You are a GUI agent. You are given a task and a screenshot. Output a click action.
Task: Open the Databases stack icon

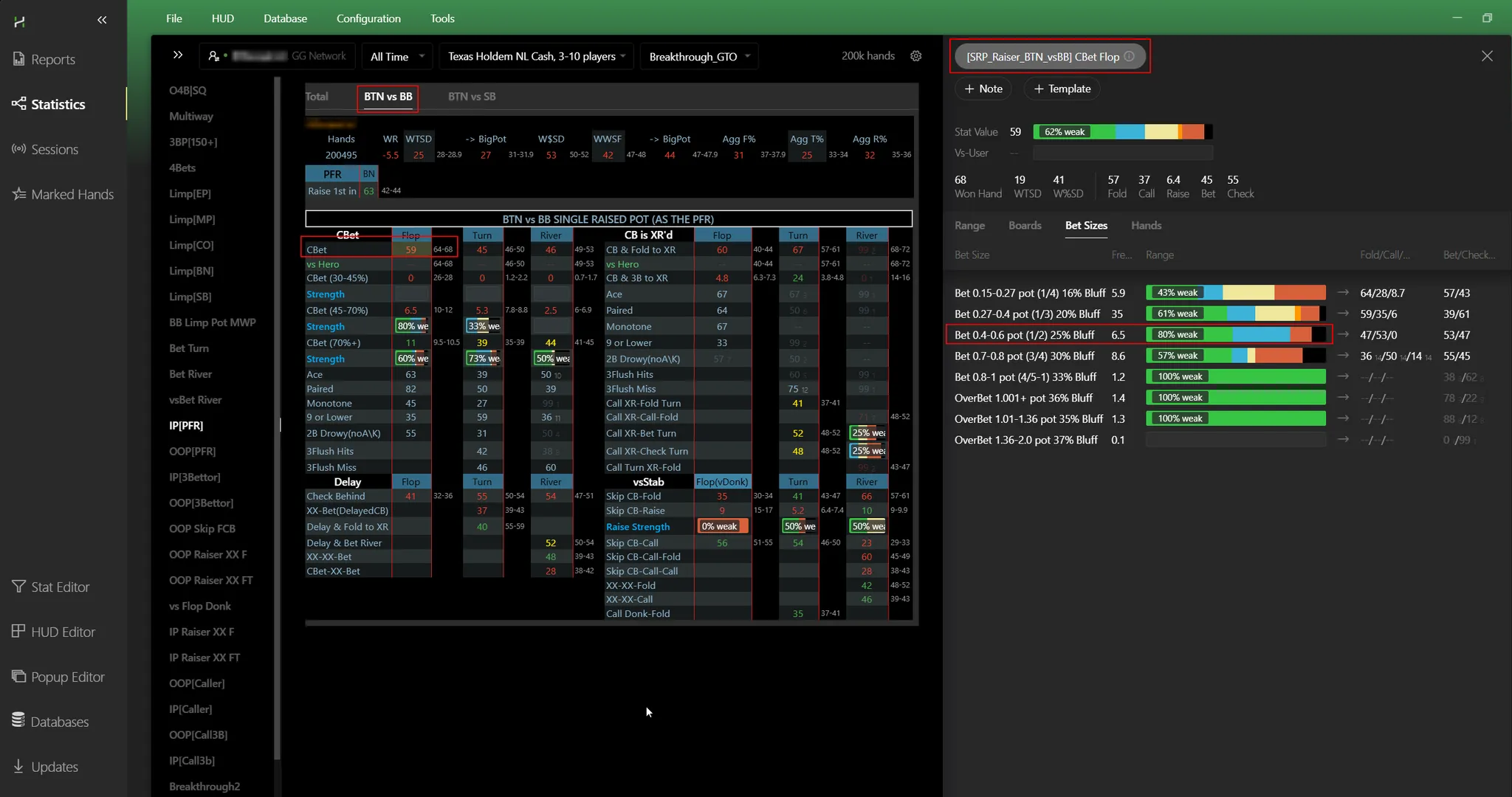(19, 721)
